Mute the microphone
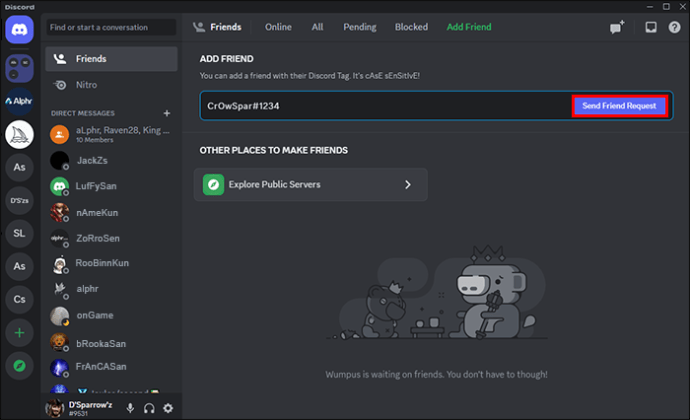 [x=130, y=408]
